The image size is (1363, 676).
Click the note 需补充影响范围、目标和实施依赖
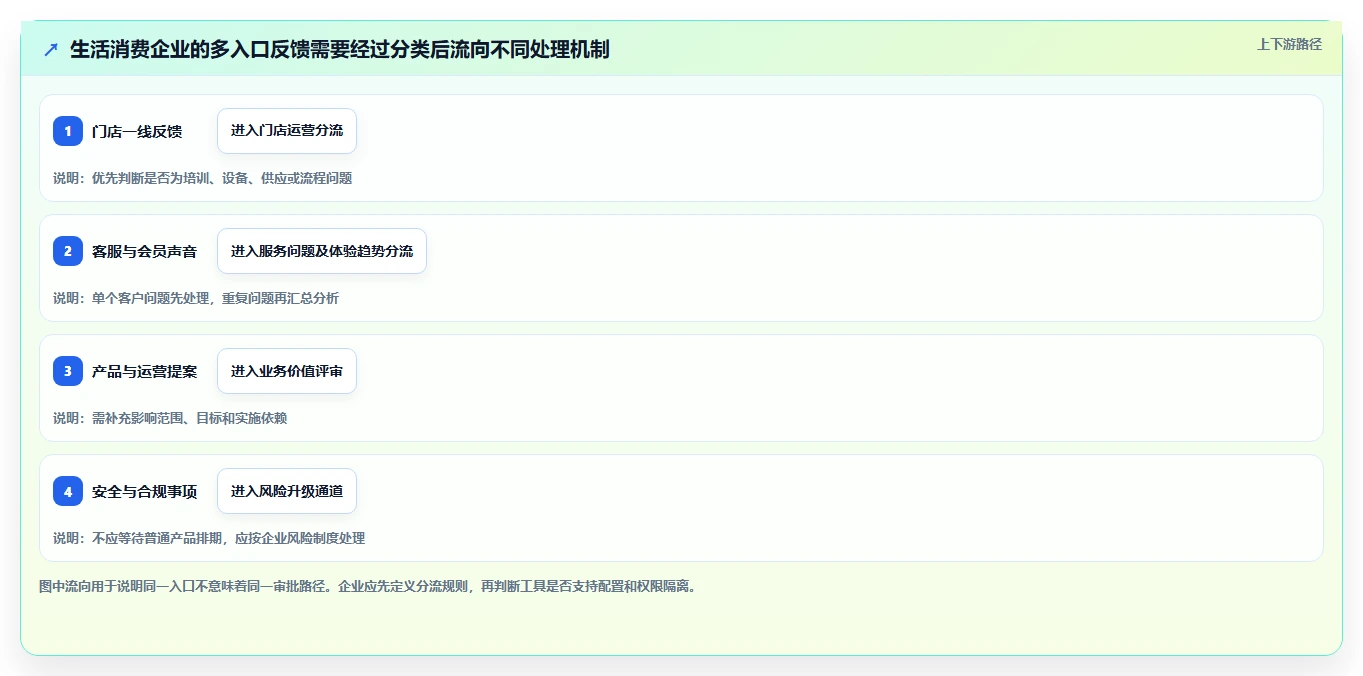tap(170, 418)
